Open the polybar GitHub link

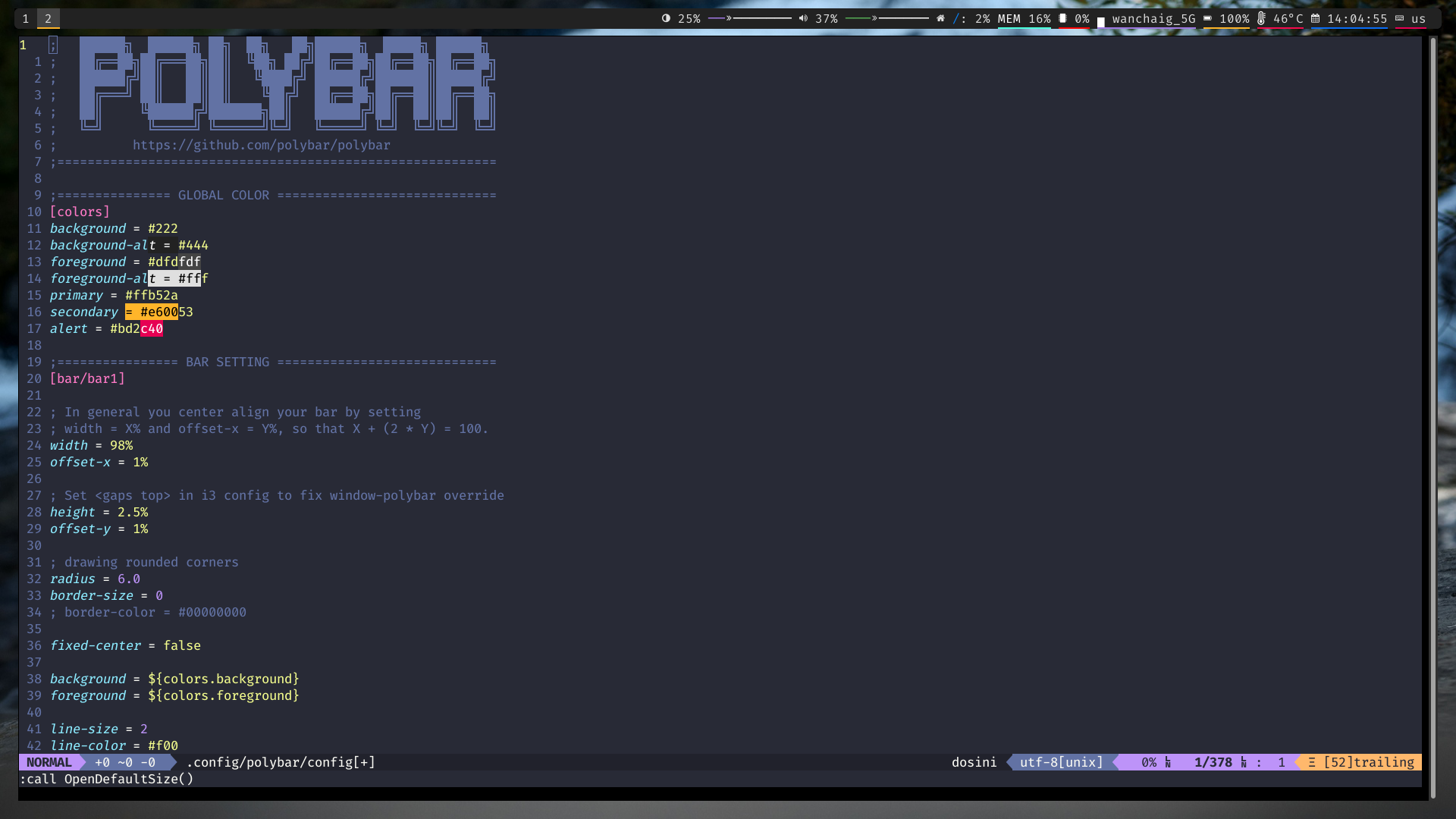pos(261,145)
